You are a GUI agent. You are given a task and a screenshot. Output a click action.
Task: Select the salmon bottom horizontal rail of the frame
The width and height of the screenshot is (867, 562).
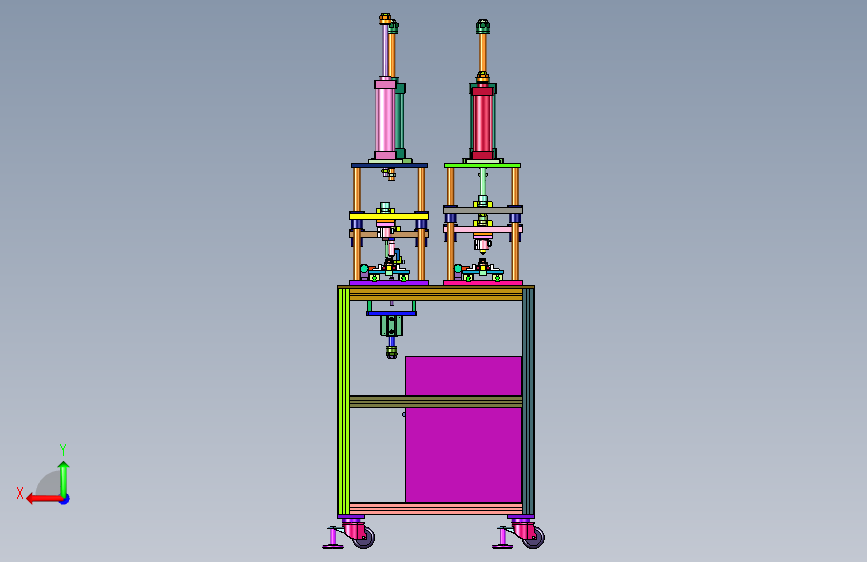(436, 508)
